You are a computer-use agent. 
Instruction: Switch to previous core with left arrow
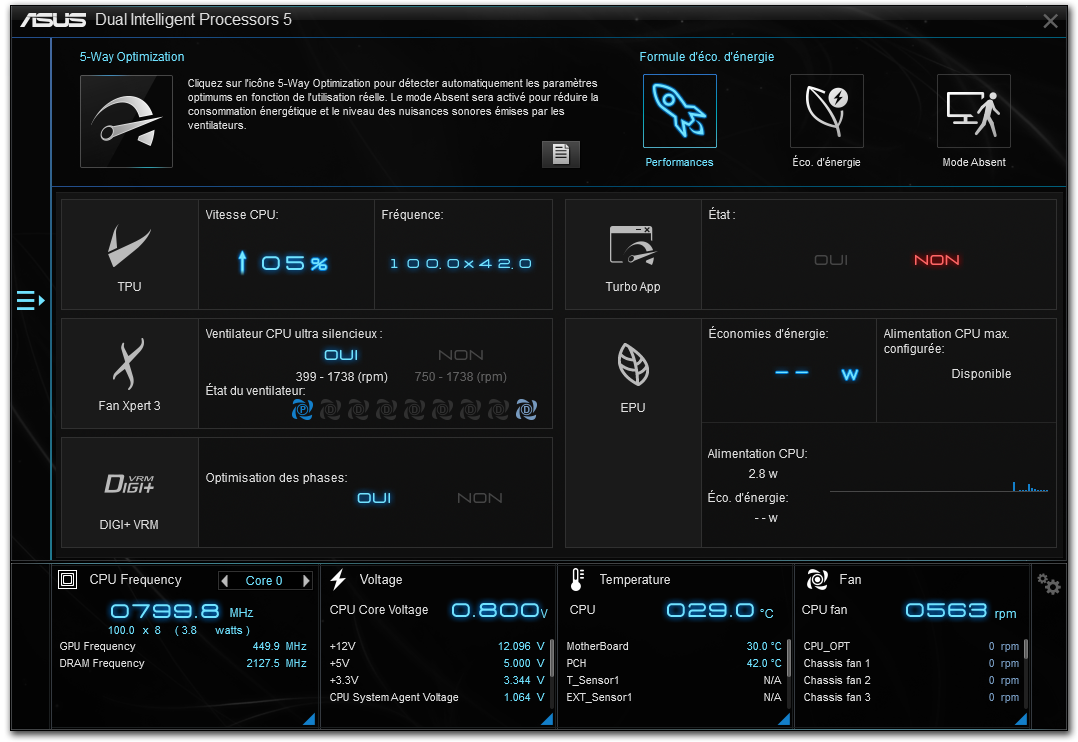[225, 581]
